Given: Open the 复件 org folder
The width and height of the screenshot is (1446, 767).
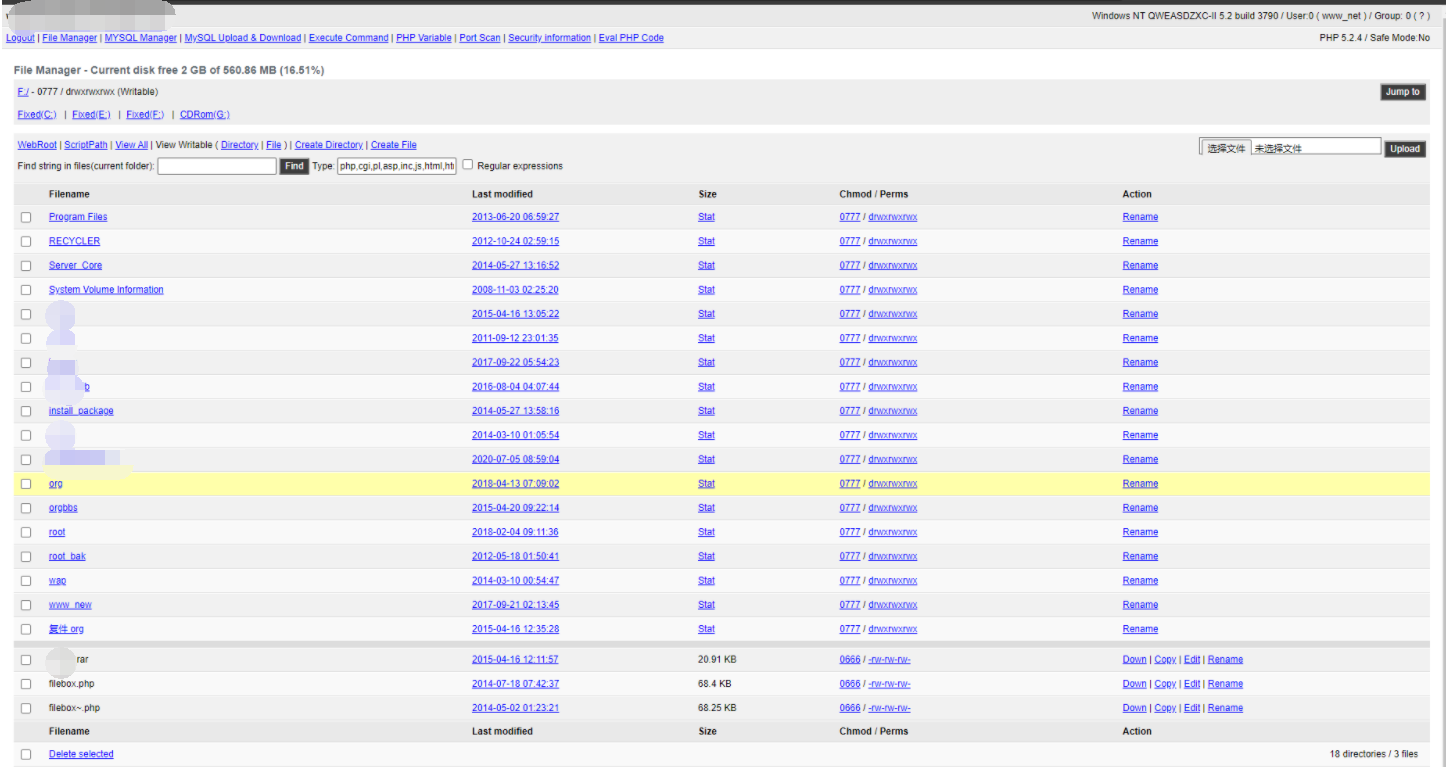Looking at the screenshot, I should tap(66, 629).
